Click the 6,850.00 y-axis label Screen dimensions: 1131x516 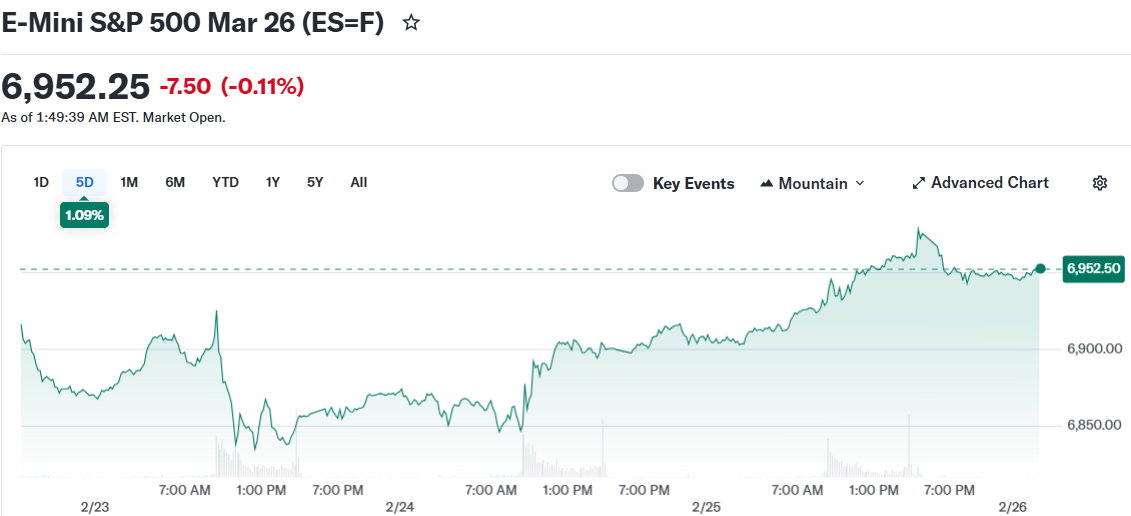pyautogui.click(x=1094, y=425)
